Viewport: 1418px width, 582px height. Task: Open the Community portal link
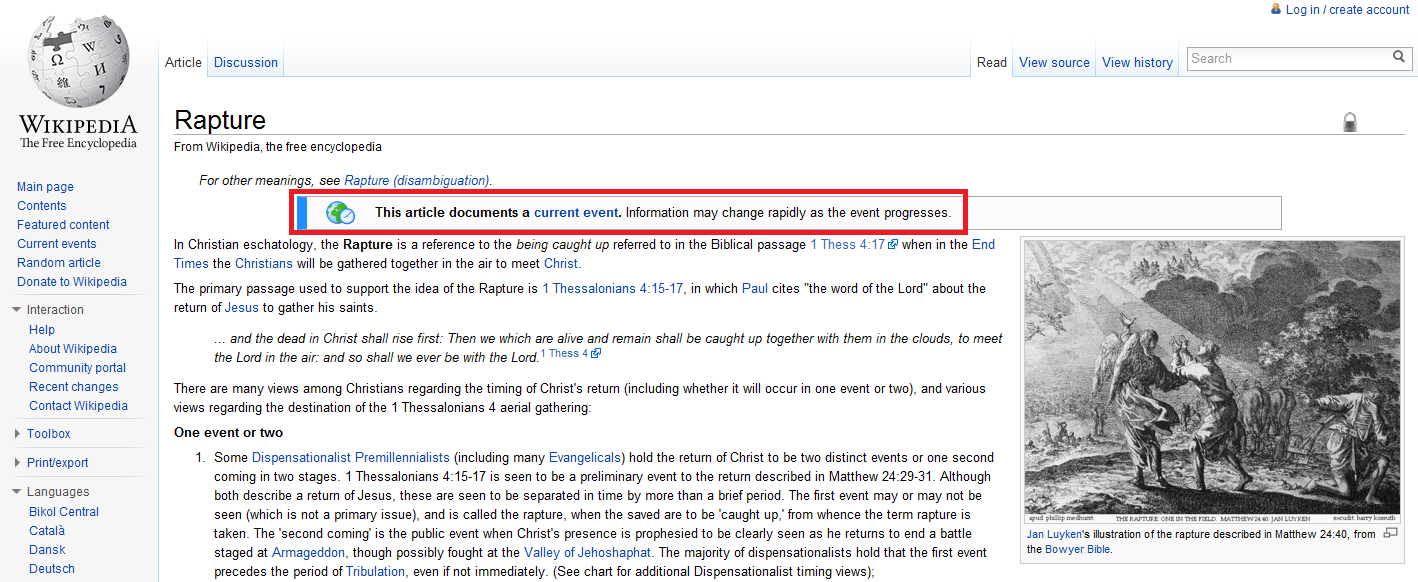[77, 368]
